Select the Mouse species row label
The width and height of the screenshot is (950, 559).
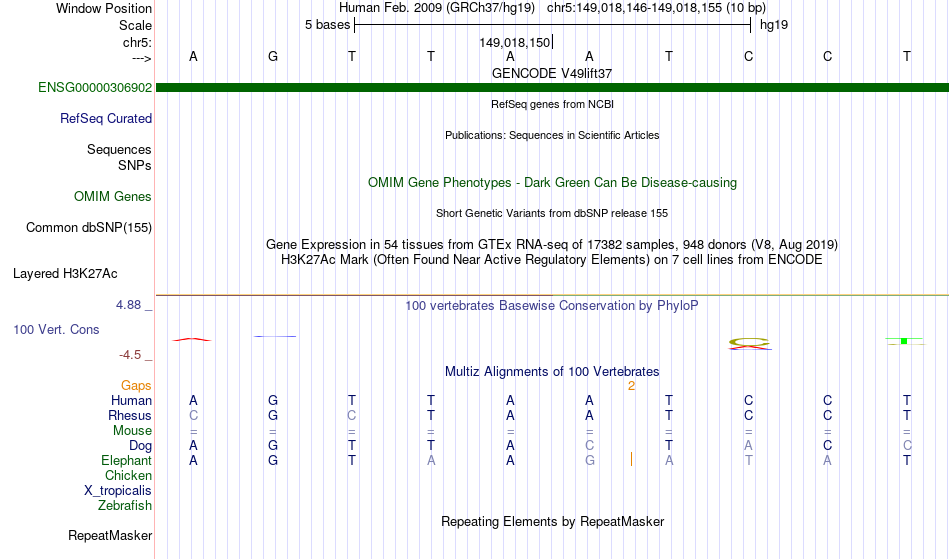[x=132, y=431]
